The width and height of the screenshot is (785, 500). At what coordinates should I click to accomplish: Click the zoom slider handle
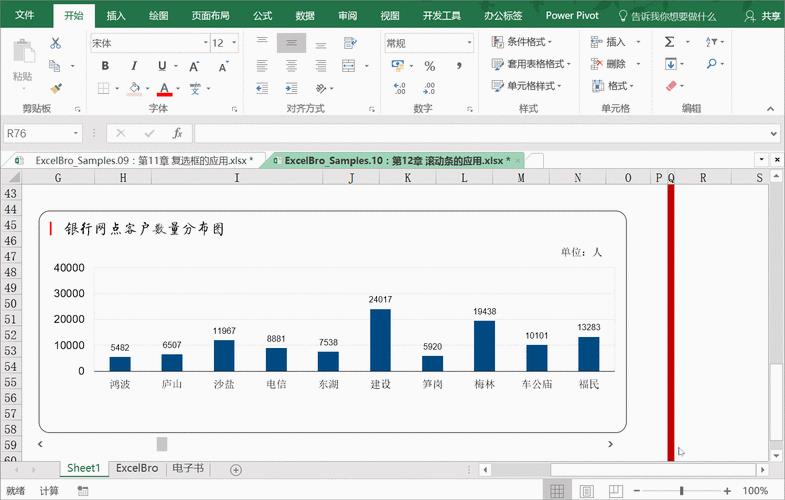tap(681, 491)
